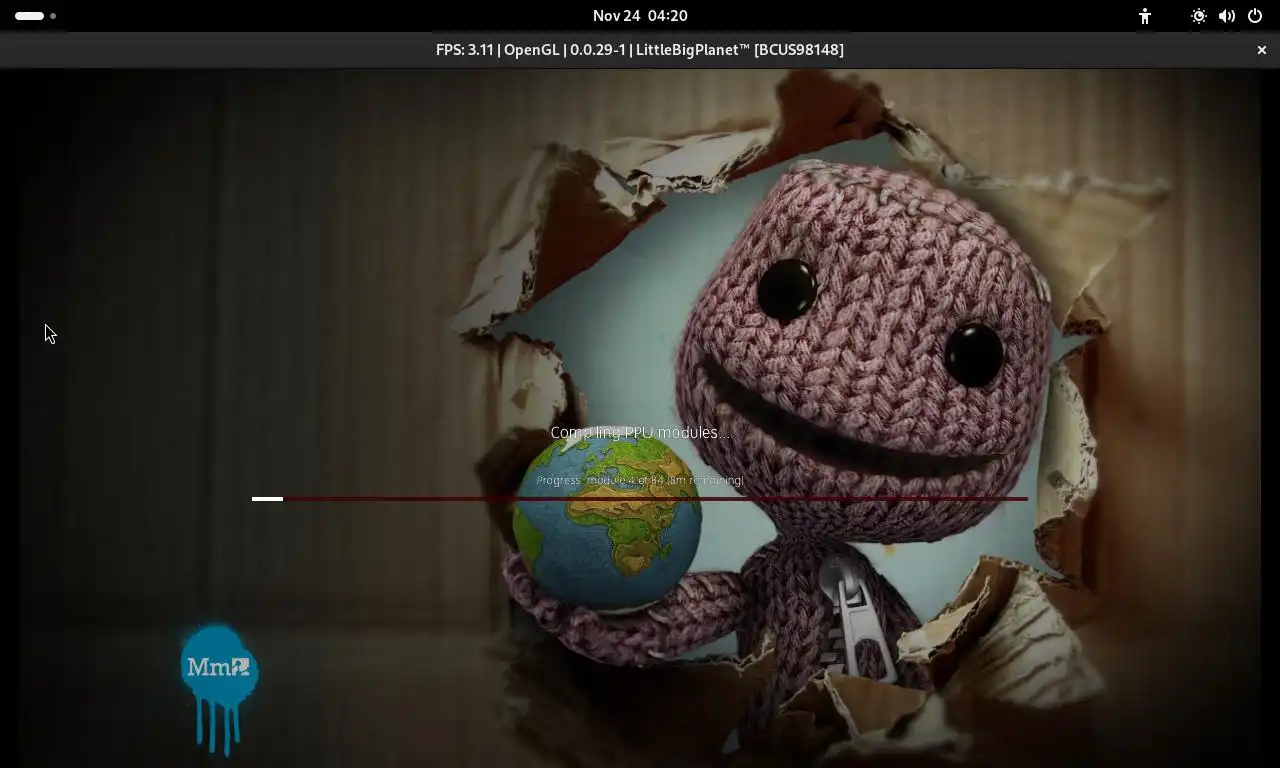This screenshot has height=768, width=1280.
Task: Open the power menu icon
Action: [1254, 16]
